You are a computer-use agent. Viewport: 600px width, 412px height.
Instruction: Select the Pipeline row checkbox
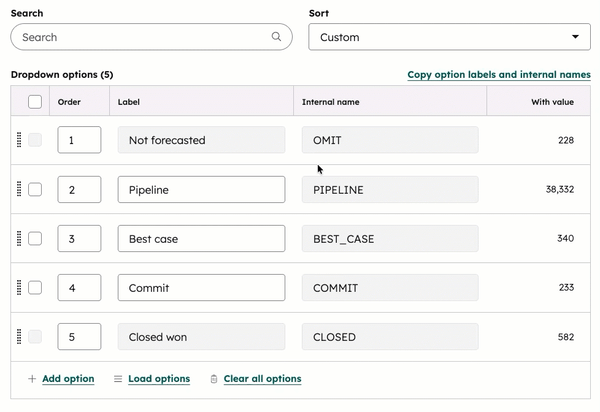pyautogui.click(x=35, y=189)
